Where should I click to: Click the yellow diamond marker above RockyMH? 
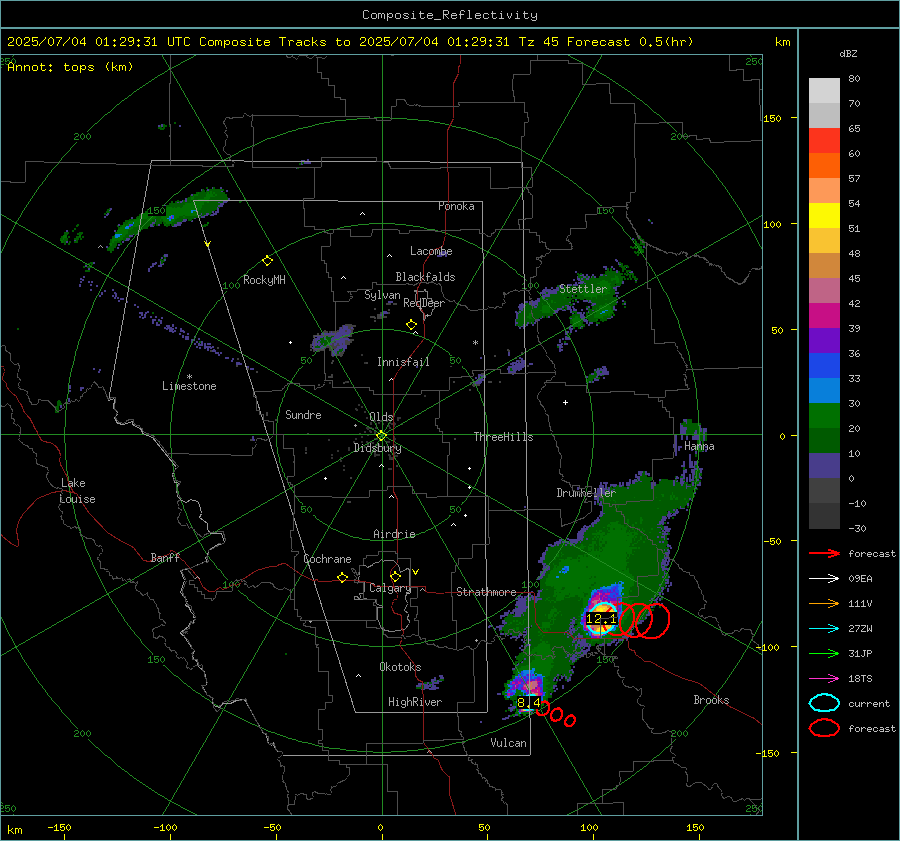(267, 261)
